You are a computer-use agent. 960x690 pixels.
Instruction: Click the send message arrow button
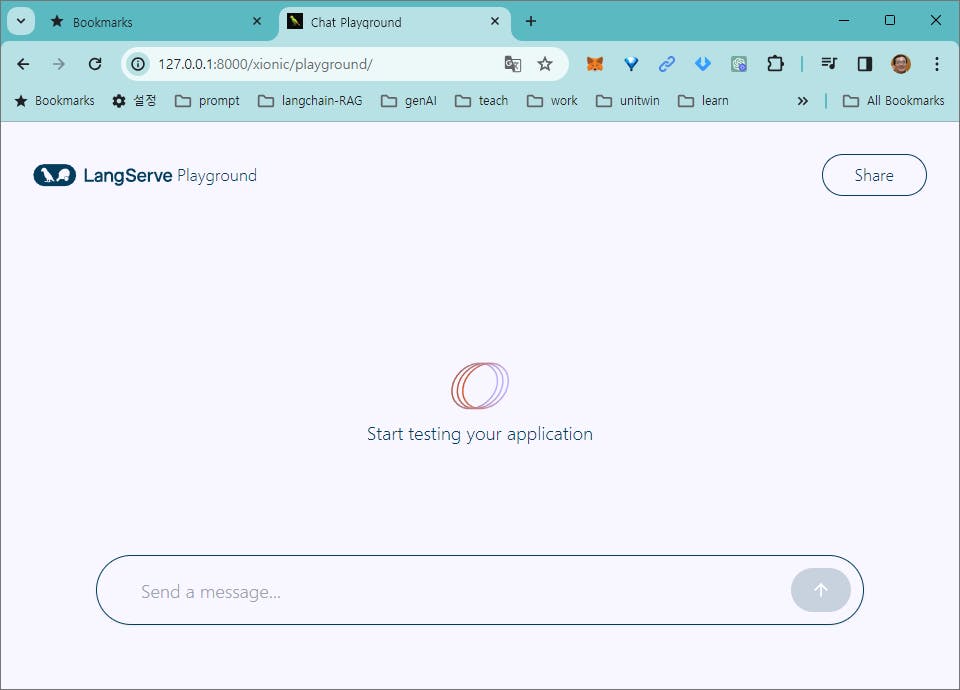click(820, 590)
